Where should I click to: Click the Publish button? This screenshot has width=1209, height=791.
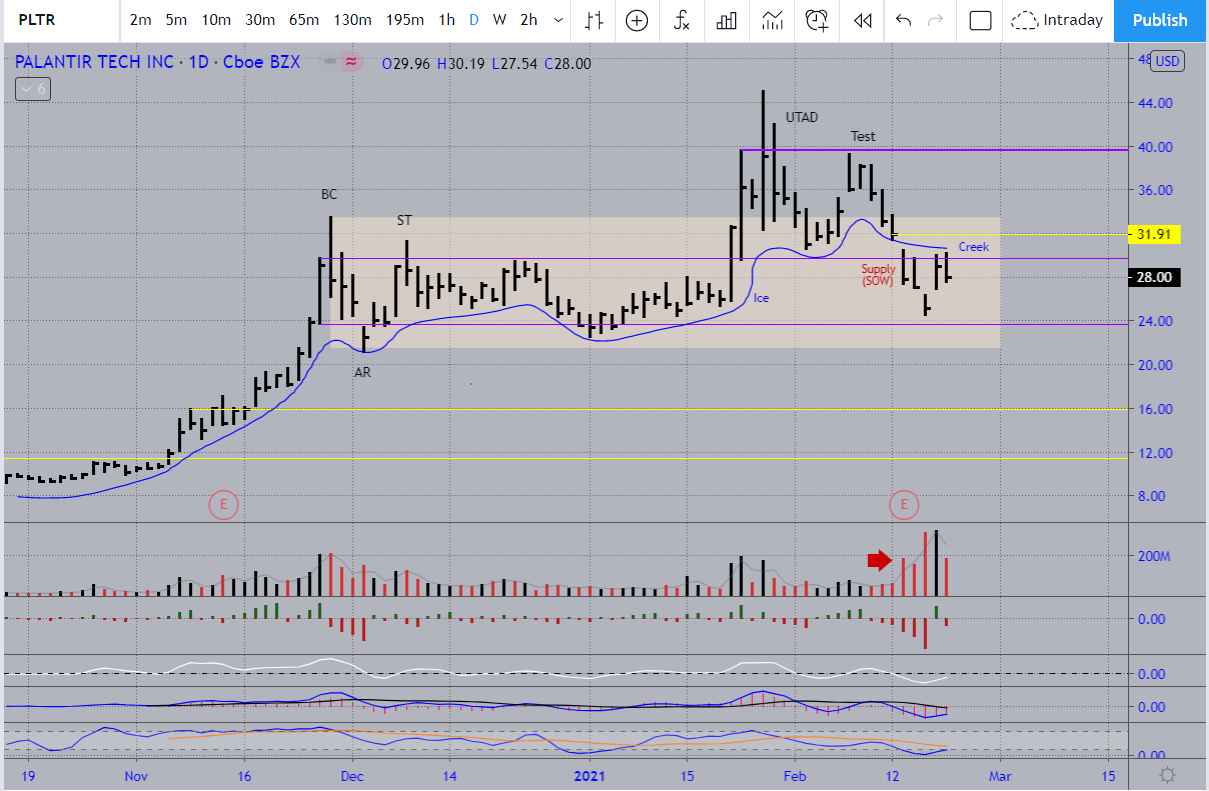1160,20
